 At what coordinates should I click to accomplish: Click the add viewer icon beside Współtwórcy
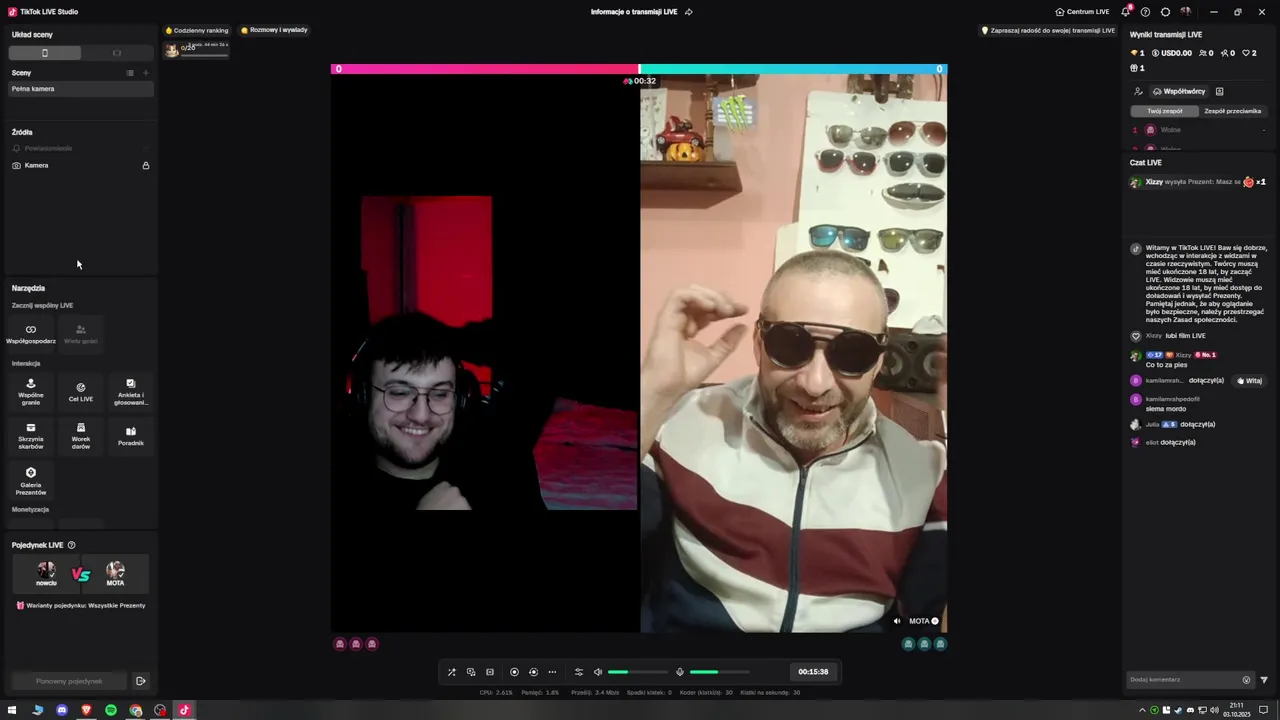[1138, 91]
